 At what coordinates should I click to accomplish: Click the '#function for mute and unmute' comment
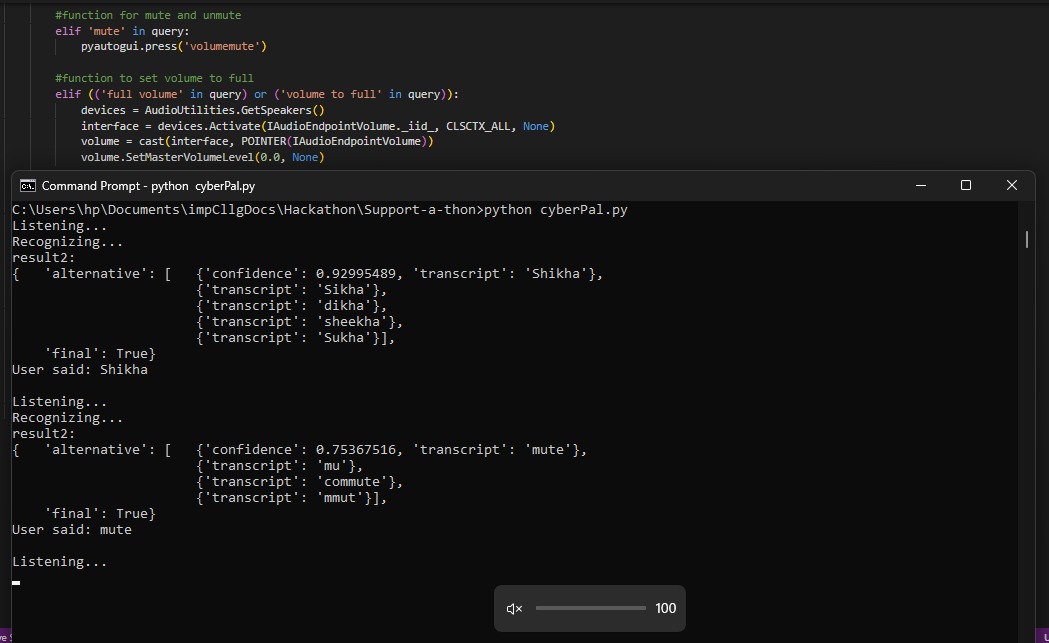pyautogui.click(x=148, y=15)
